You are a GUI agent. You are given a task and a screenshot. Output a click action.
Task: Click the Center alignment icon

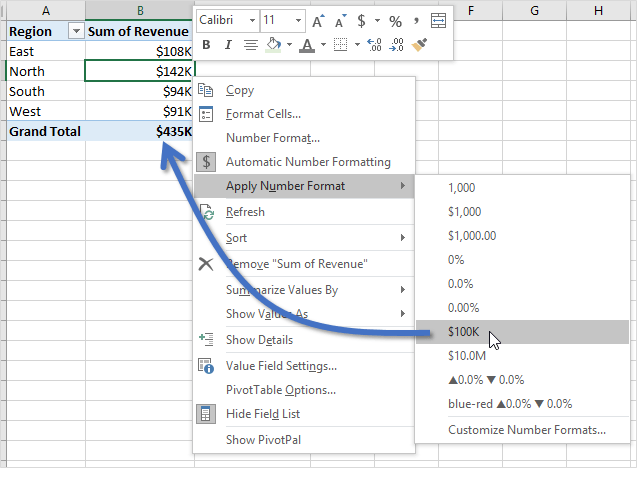coord(250,45)
